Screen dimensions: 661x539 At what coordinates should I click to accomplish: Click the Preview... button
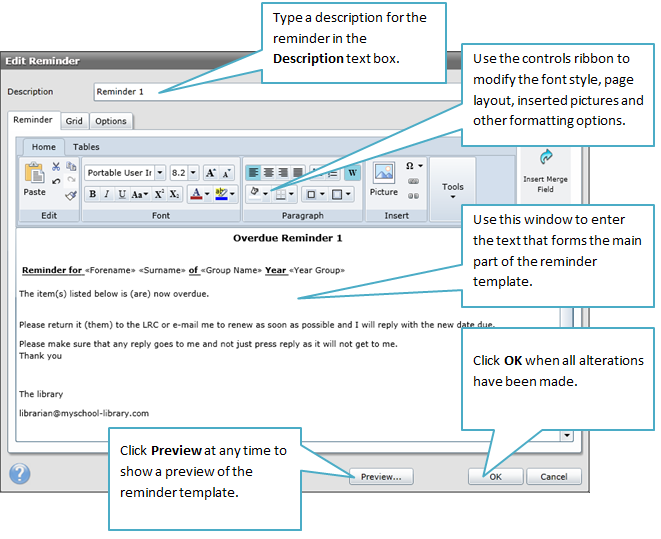click(381, 477)
